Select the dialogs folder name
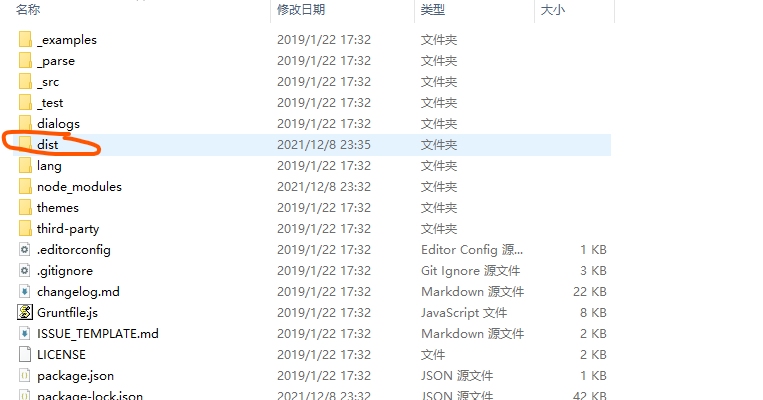This screenshot has height=400, width=763. pos(58,124)
